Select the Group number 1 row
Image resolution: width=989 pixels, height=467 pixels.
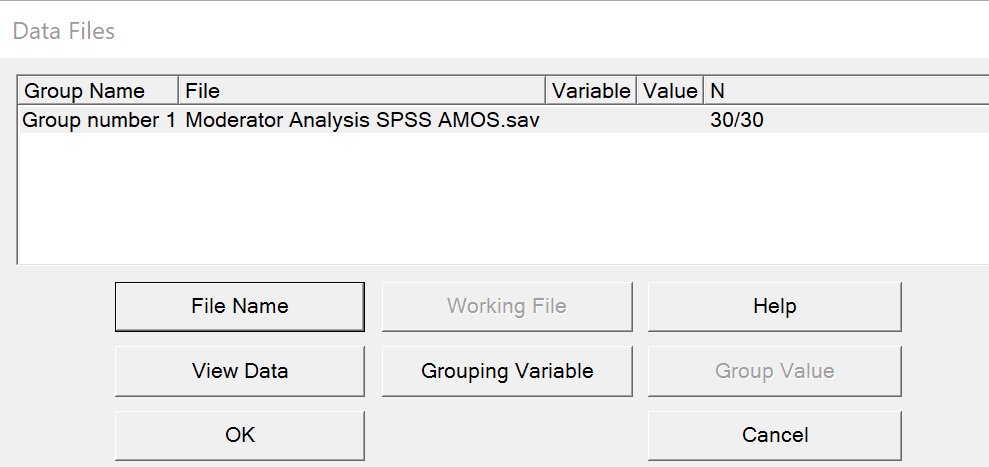click(x=98, y=121)
